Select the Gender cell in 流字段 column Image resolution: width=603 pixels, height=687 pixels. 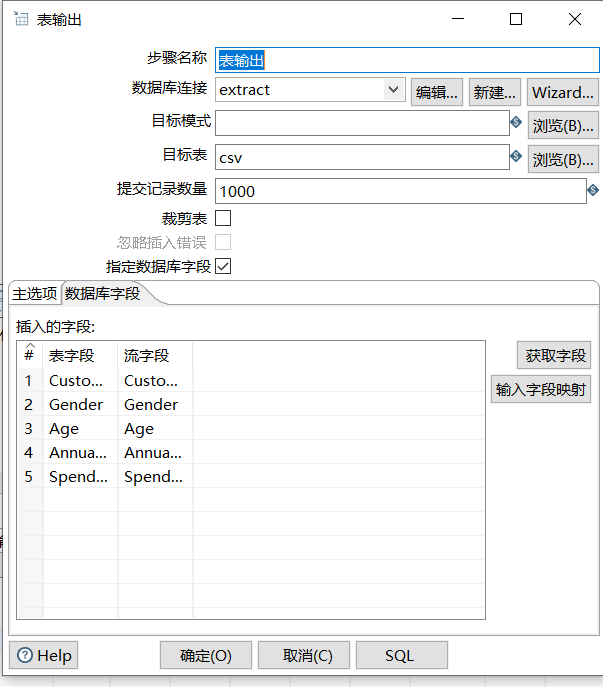tap(156, 404)
